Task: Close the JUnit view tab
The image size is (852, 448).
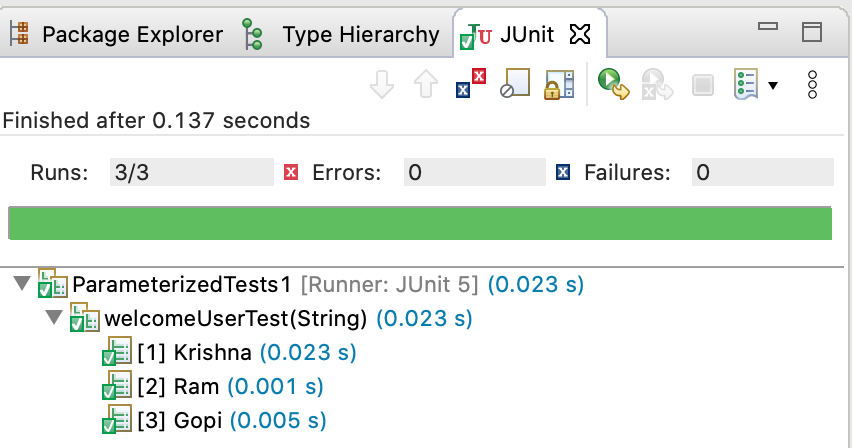Action: coord(580,35)
